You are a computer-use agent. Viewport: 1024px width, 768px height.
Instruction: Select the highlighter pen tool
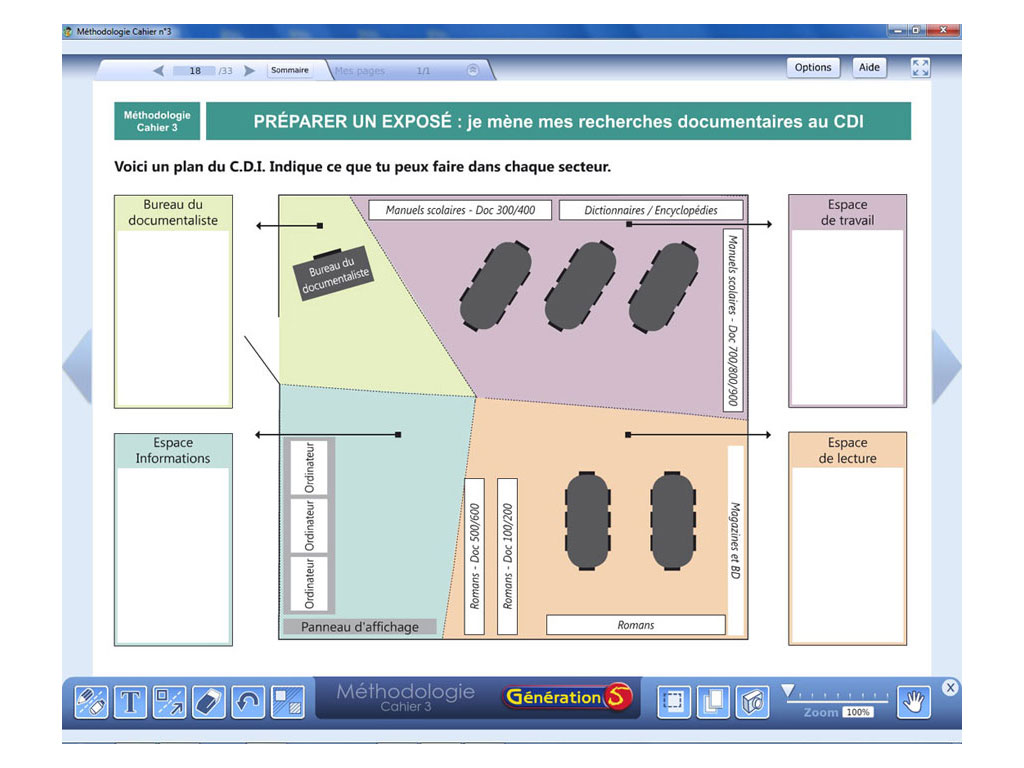pyautogui.click(x=91, y=702)
